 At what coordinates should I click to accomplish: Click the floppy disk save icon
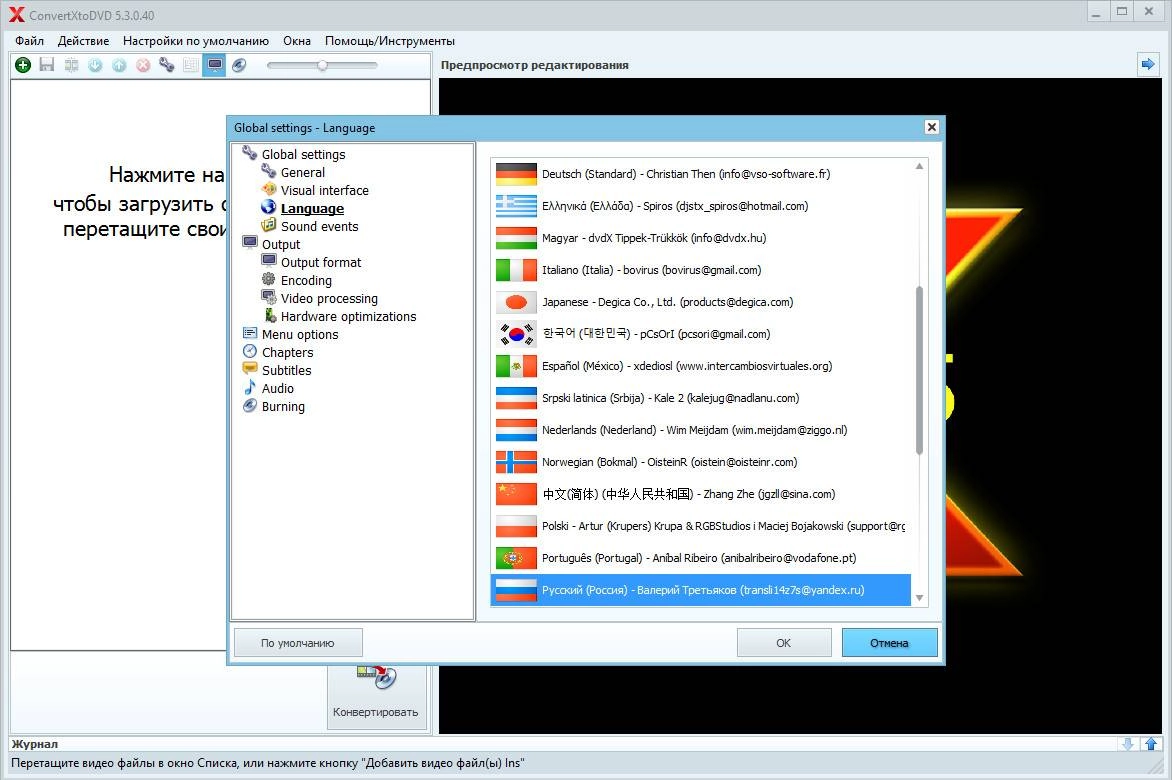(47, 65)
